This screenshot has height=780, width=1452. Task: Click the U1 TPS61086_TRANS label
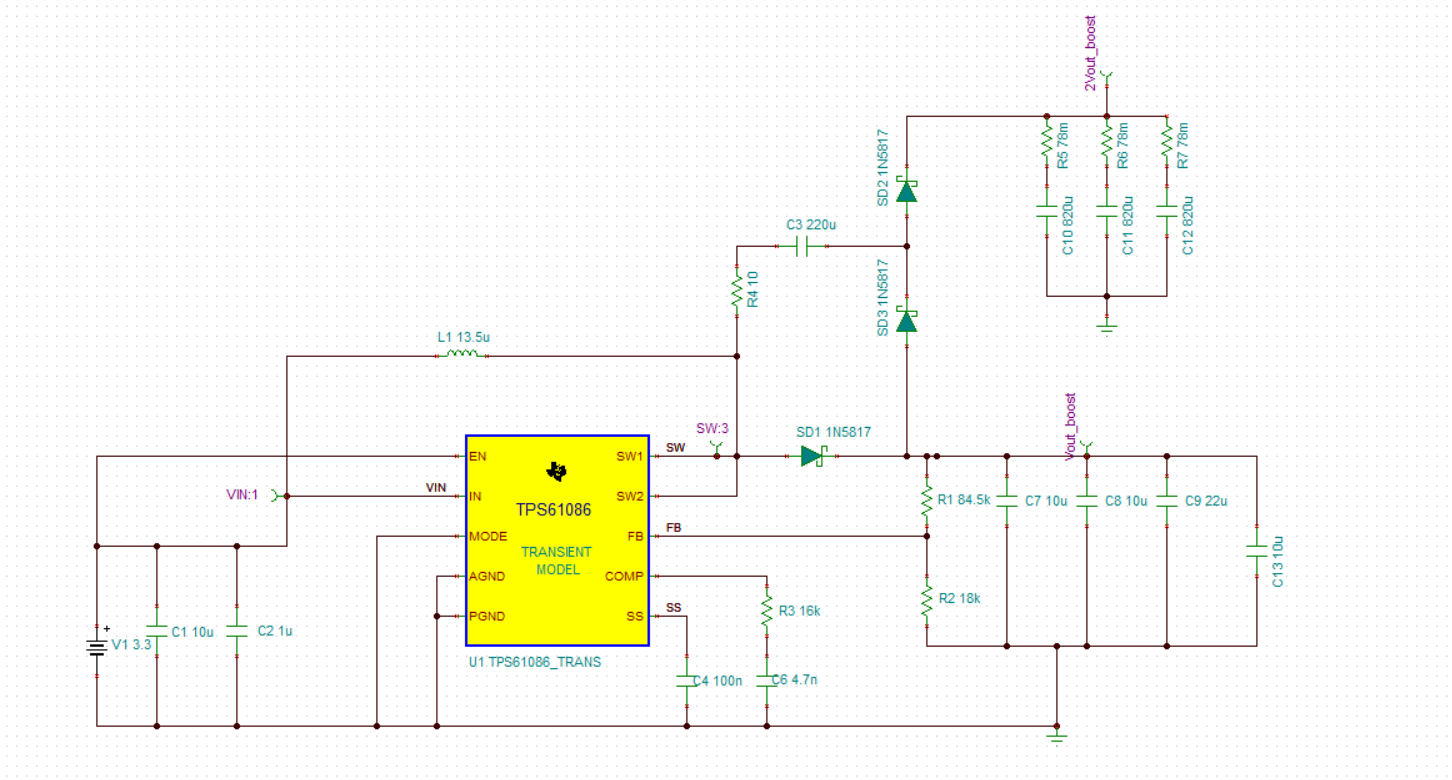pyautogui.click(x=535, y=662)
